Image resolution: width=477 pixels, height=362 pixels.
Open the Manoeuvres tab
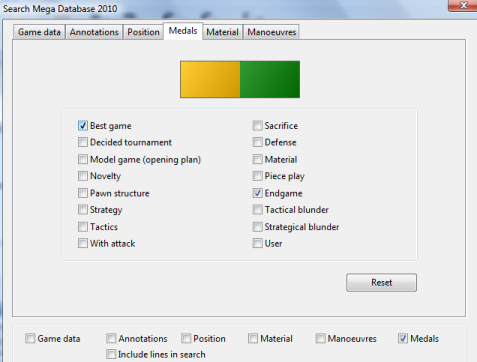[x=272, y=32]
